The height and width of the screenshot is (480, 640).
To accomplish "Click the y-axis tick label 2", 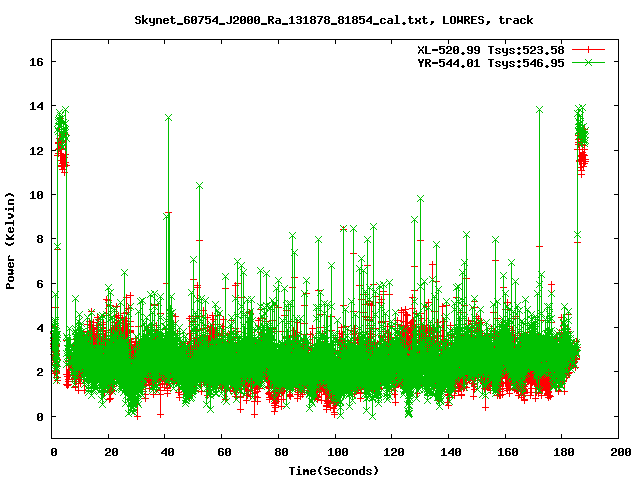I will (40, 372).
